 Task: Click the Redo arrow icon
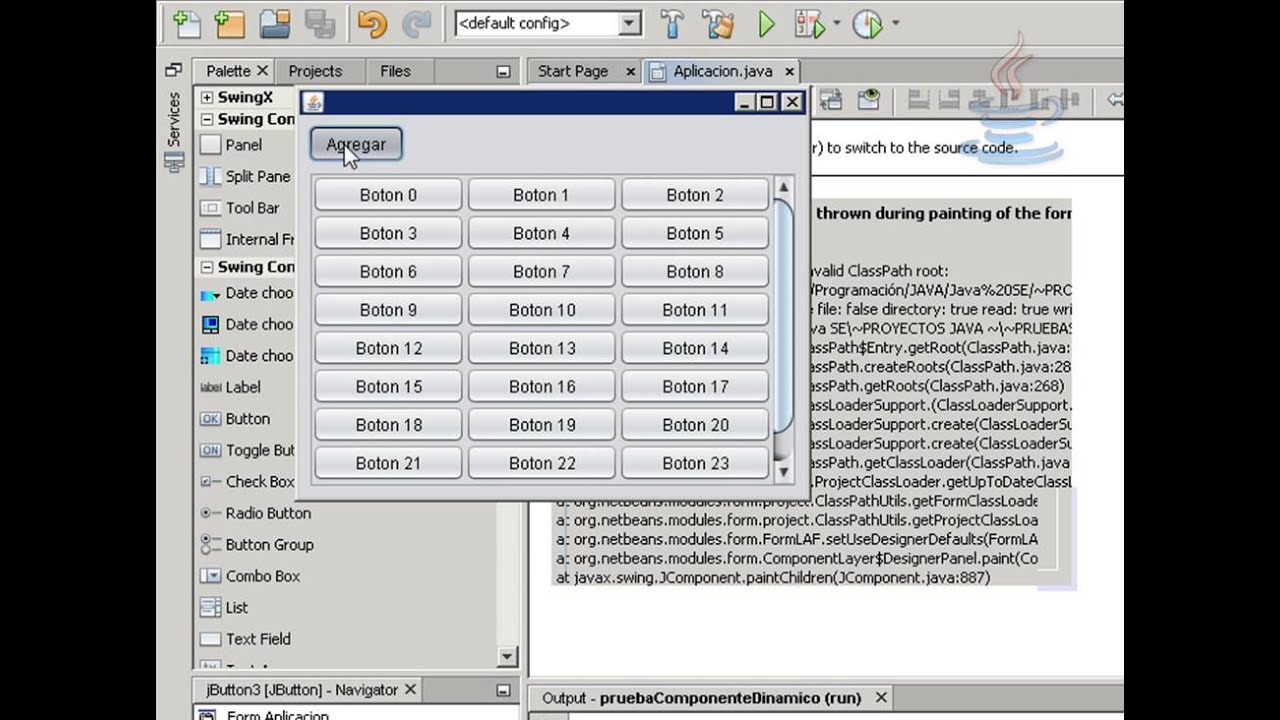pos(416,23)
